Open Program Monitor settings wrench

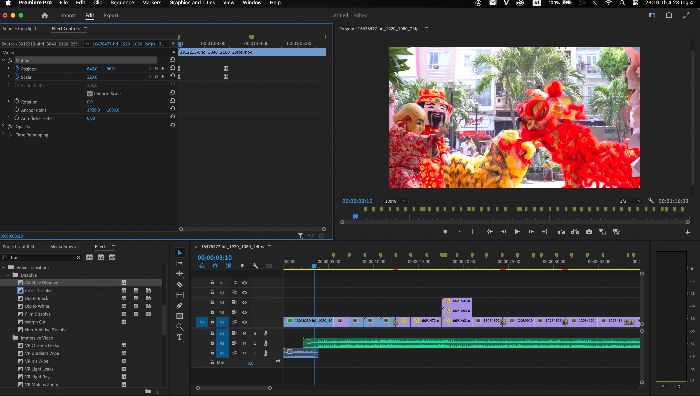pos(651,201)
